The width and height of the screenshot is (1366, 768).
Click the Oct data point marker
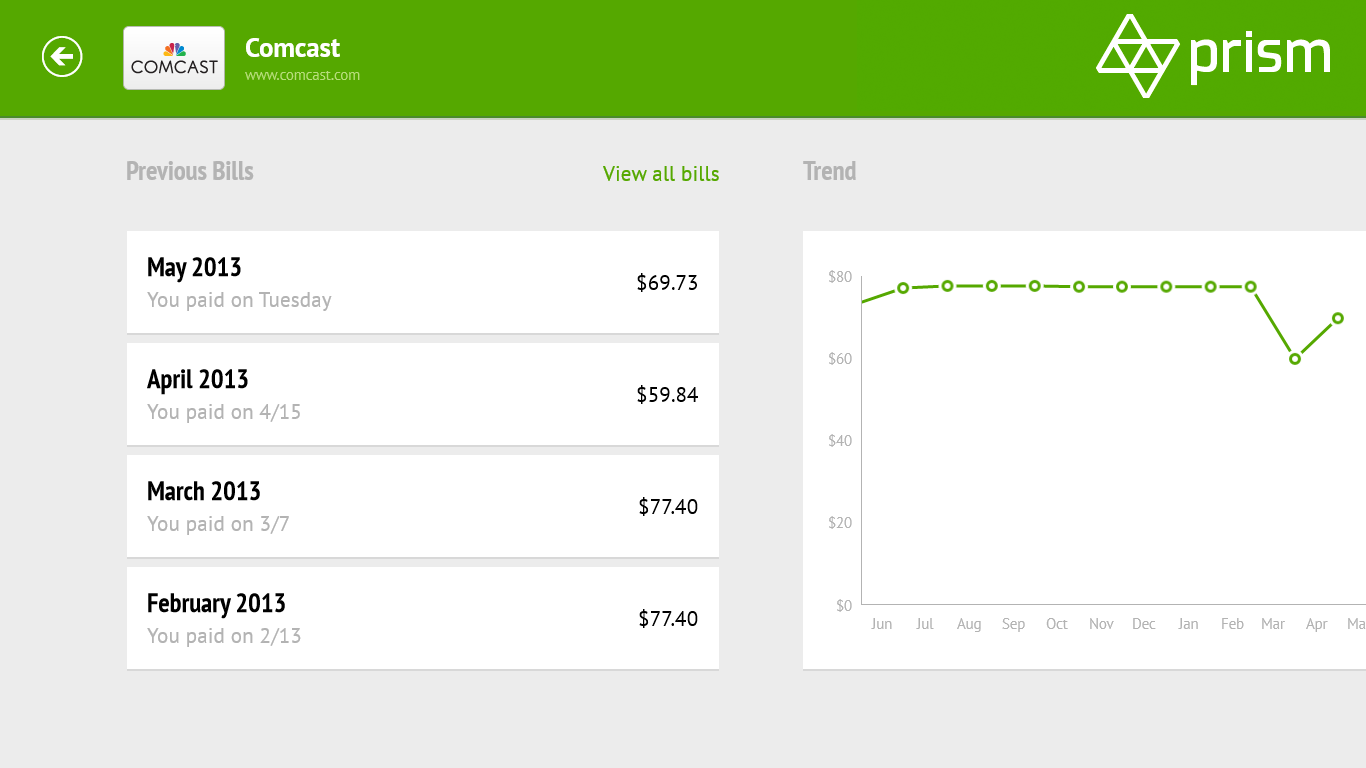pos(1035,286)
